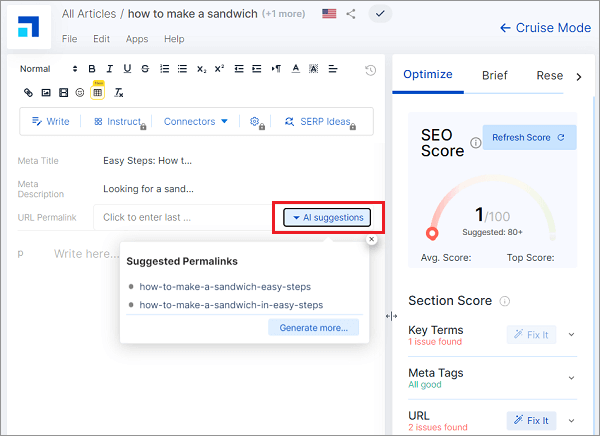Click the app logo home icon
Screen dimensions: 600x436
29,27
